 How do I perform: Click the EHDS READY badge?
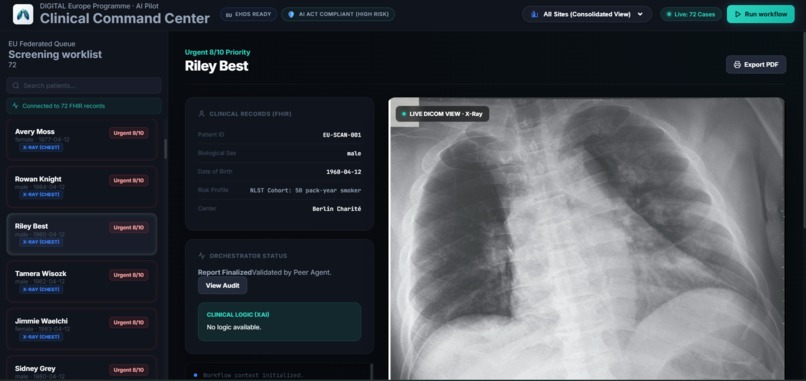pos(249,14)
